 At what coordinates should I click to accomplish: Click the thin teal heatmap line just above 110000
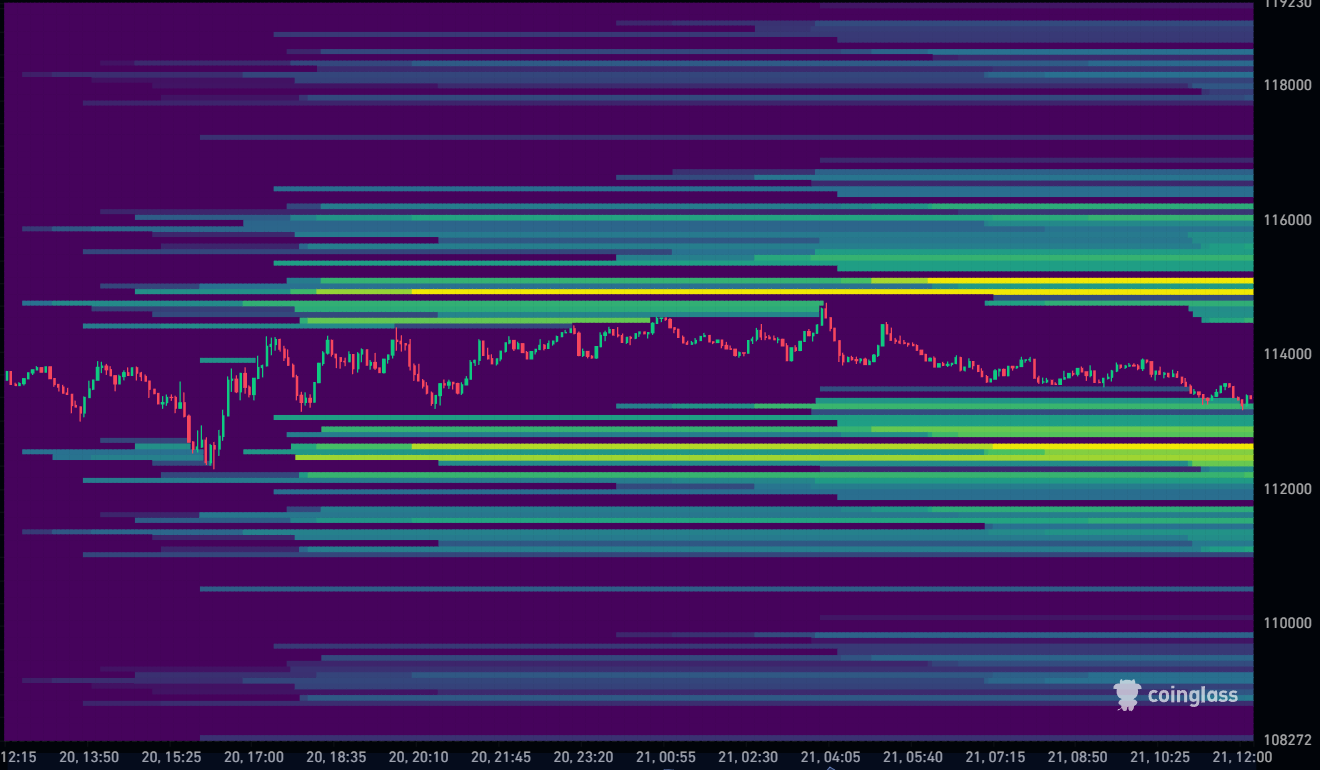pos(726,589)
